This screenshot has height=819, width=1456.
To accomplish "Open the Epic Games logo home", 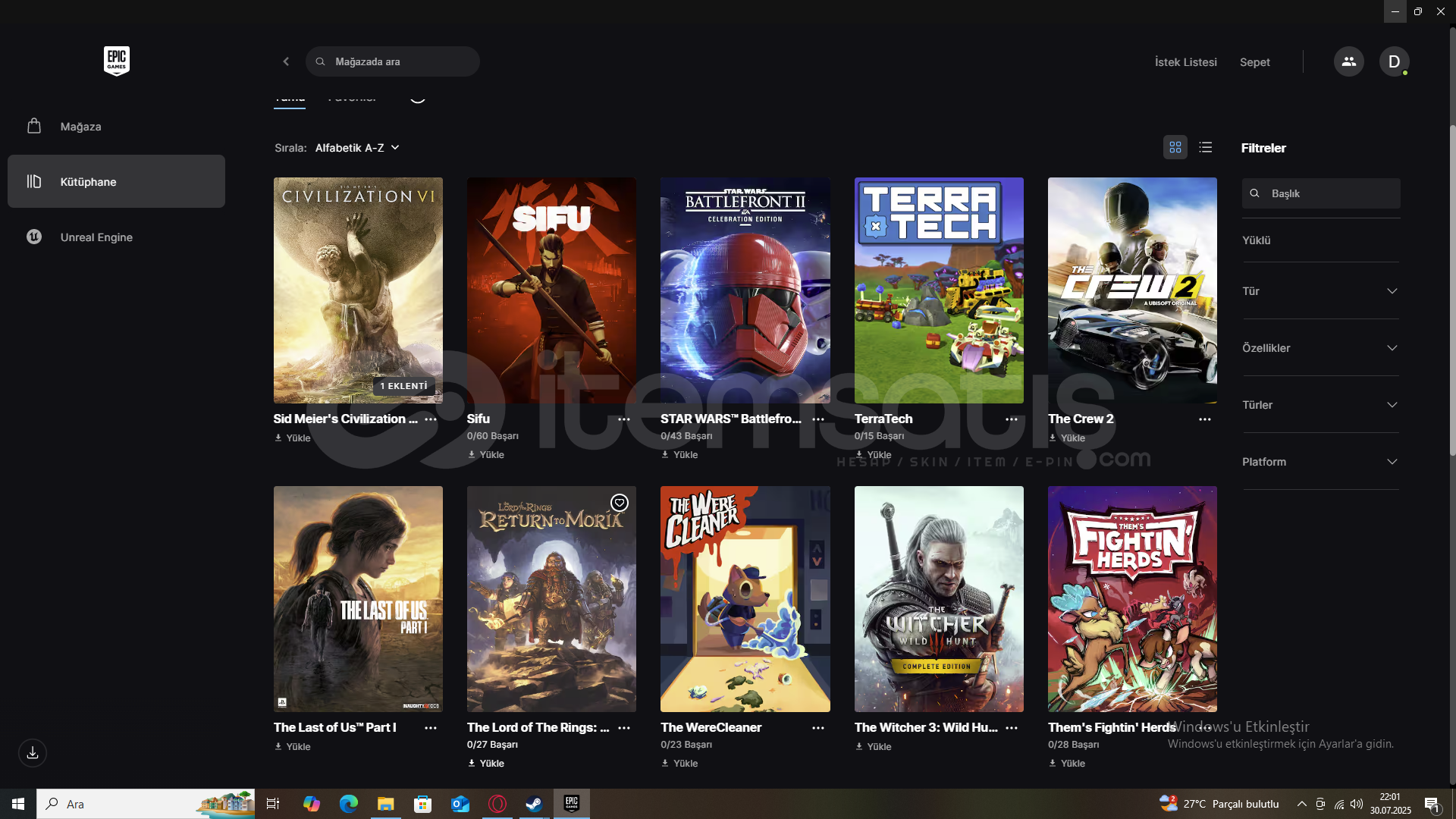I will [117, 61].
